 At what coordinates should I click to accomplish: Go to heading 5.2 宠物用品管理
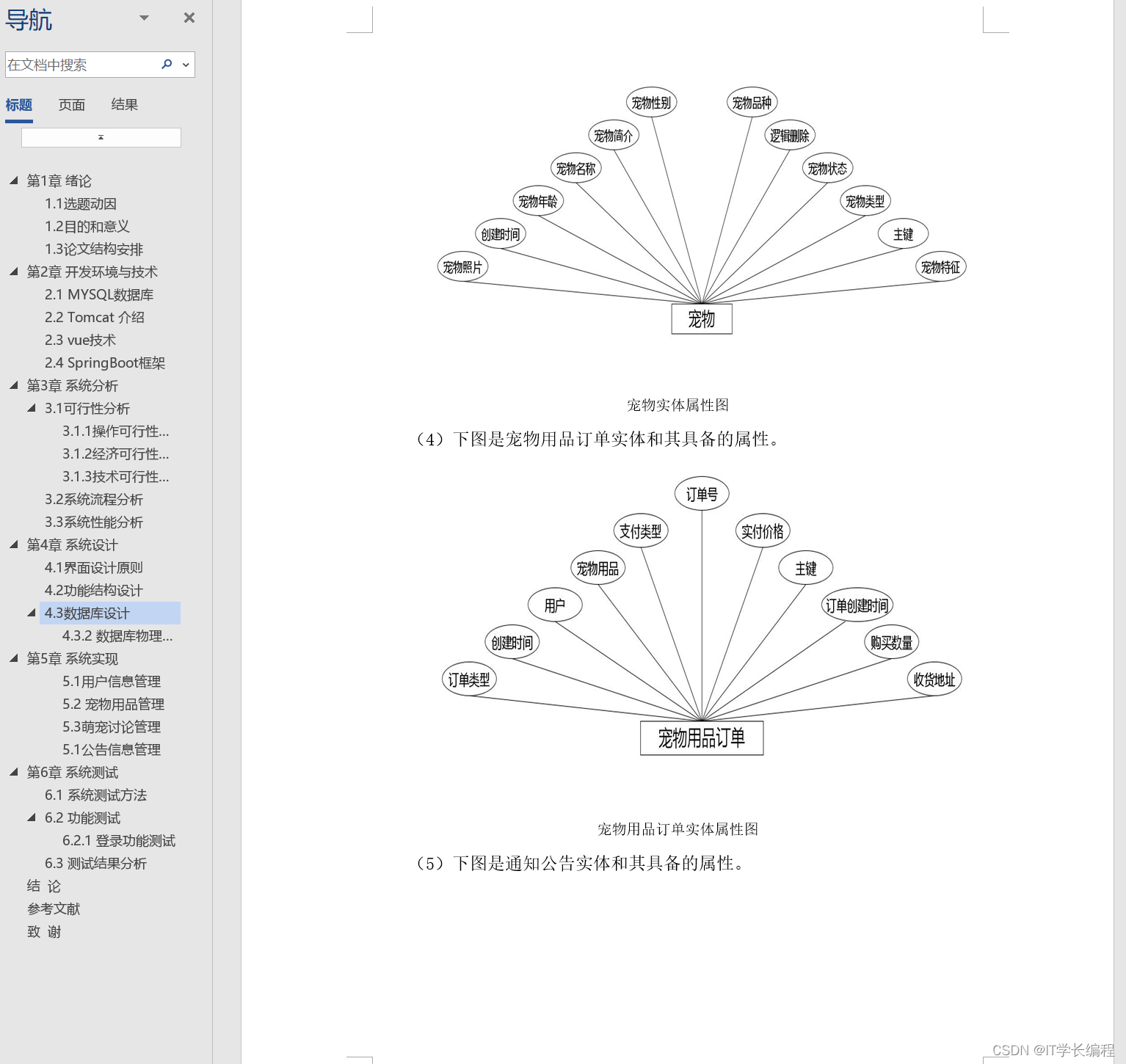114,704
